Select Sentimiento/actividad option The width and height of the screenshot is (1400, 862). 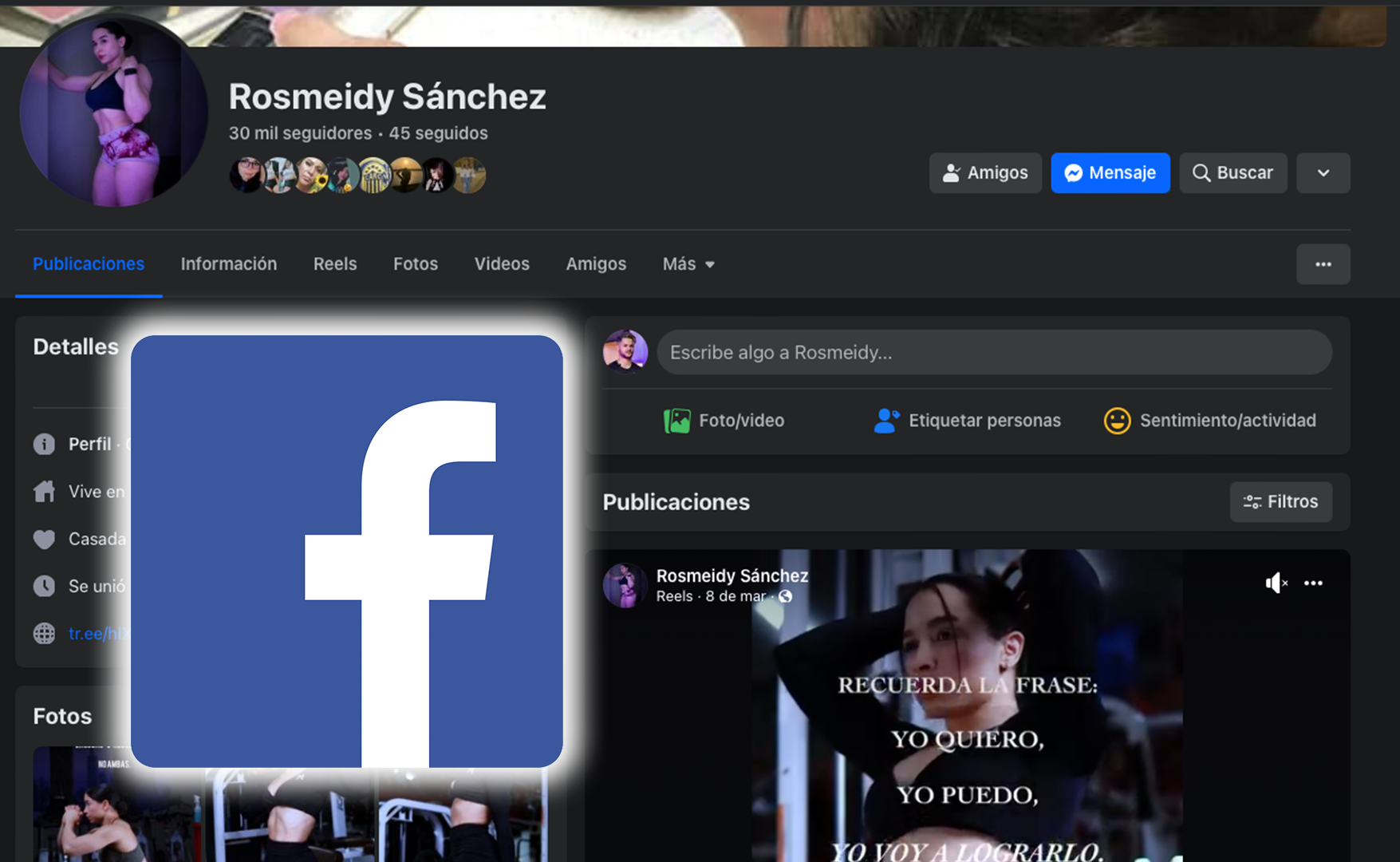coord(1209,420)
